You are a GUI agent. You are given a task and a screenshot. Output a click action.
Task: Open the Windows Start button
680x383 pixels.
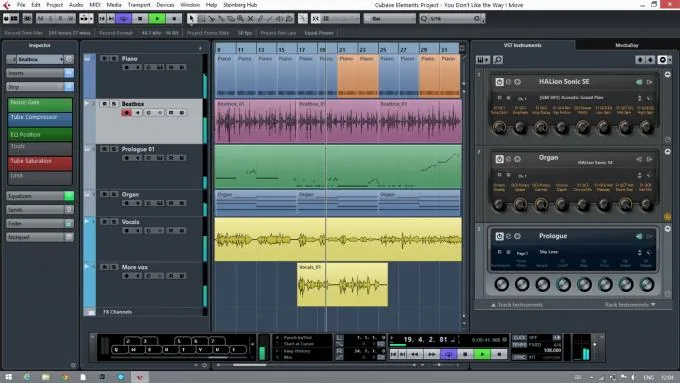click(8, 377)
